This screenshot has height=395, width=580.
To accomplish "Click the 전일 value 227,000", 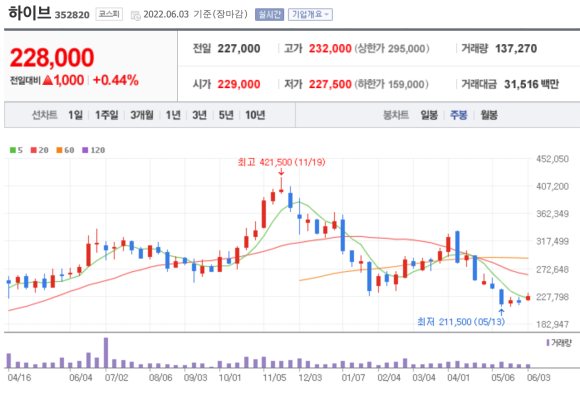I will click(x=239, y=48).
